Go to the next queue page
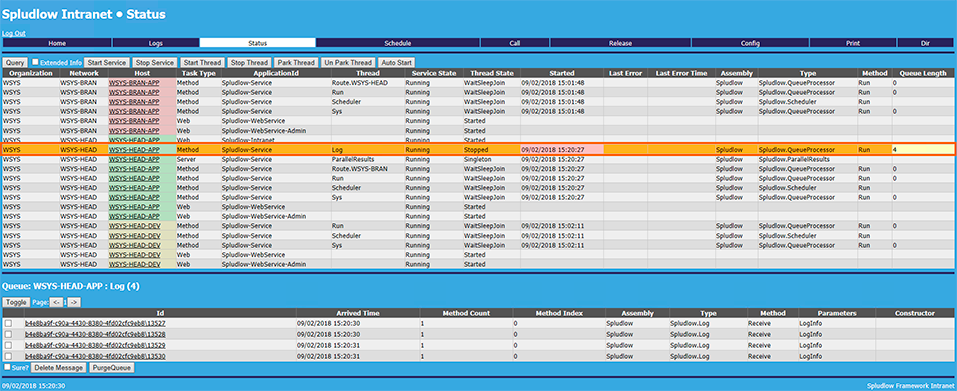 (74, 302)
